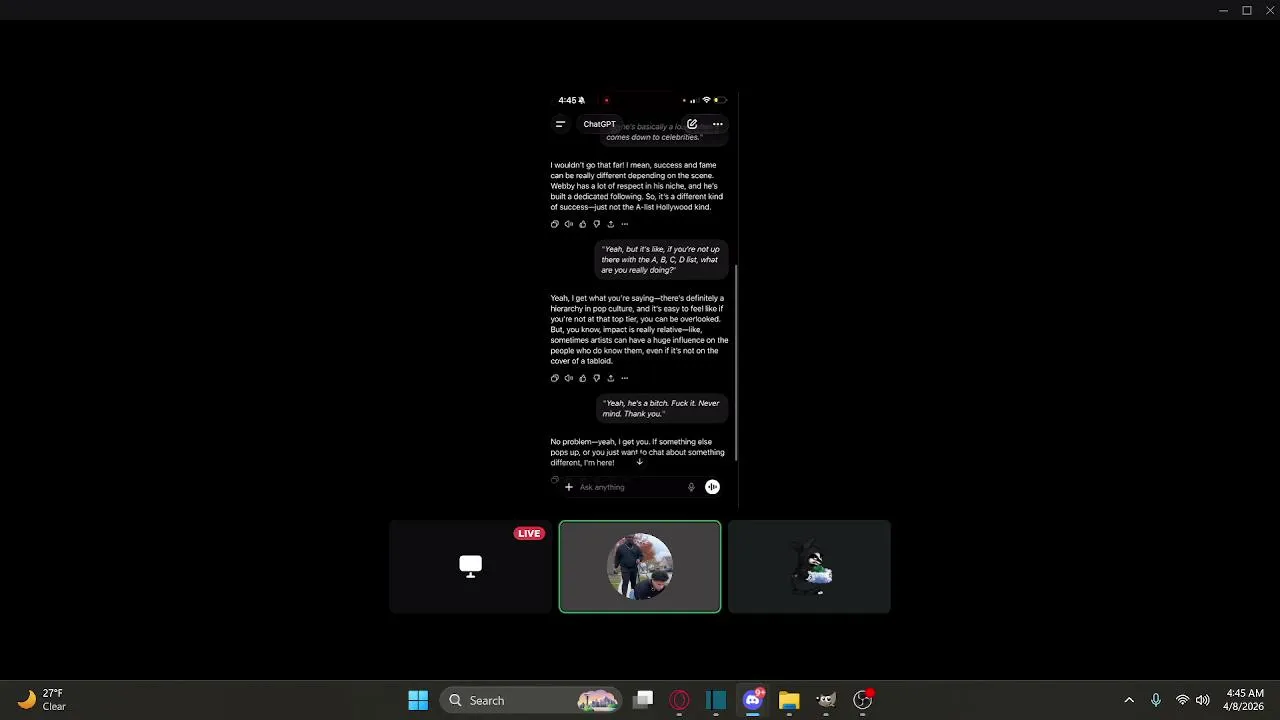Start ChatGPT voice mode with waveform button
Image resolution: width=1280 pixels, height=720 pixels.
click(x=712, y=487)
